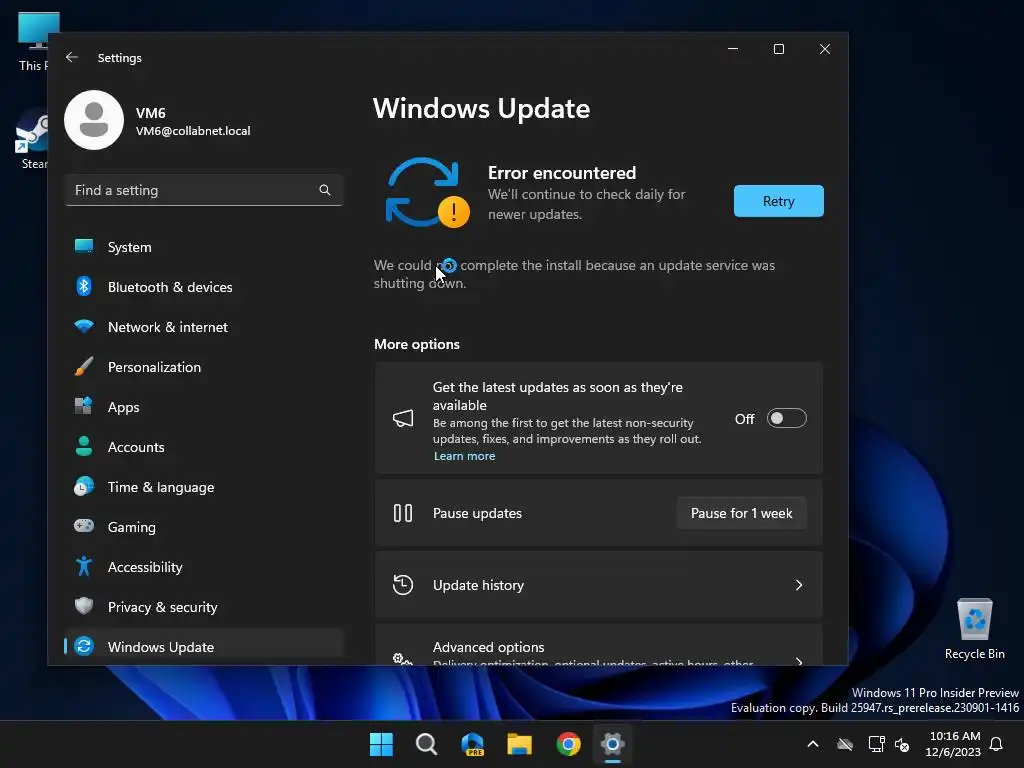1024x768 pixels.
Task: Click Pause for 1 week button
Action: [741, 513]
